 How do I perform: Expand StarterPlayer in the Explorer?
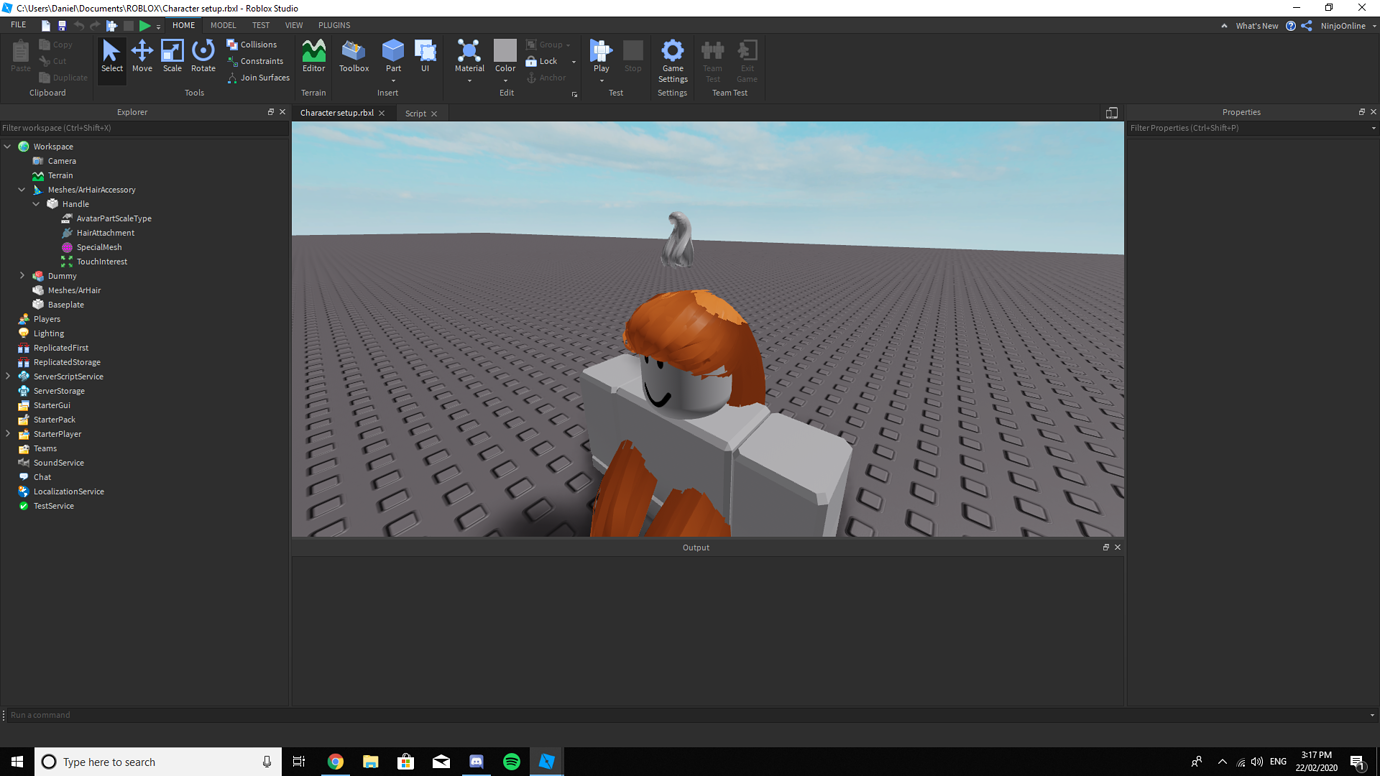[8, 434]
